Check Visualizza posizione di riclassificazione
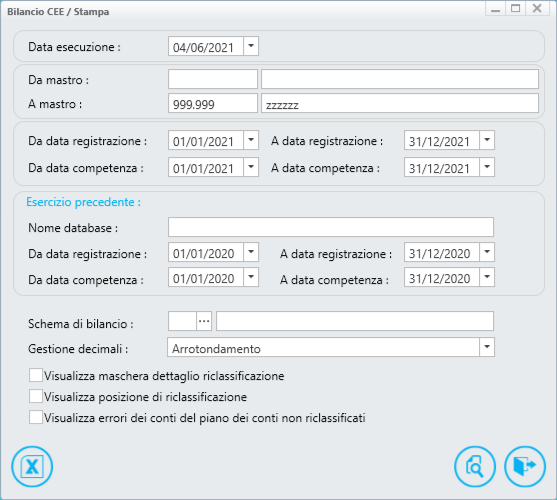This screenshot has height=500, width=557. pos(36,396)
